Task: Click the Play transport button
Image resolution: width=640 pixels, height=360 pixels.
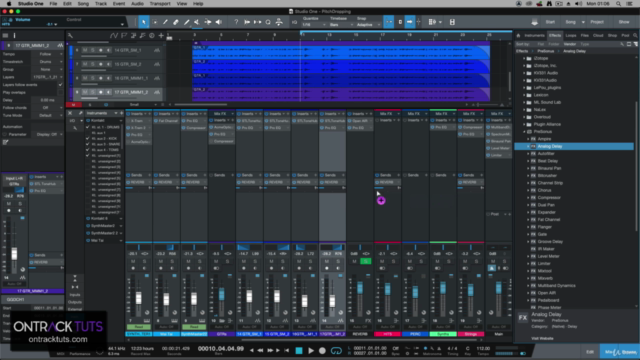Action: tap(311, 351)
